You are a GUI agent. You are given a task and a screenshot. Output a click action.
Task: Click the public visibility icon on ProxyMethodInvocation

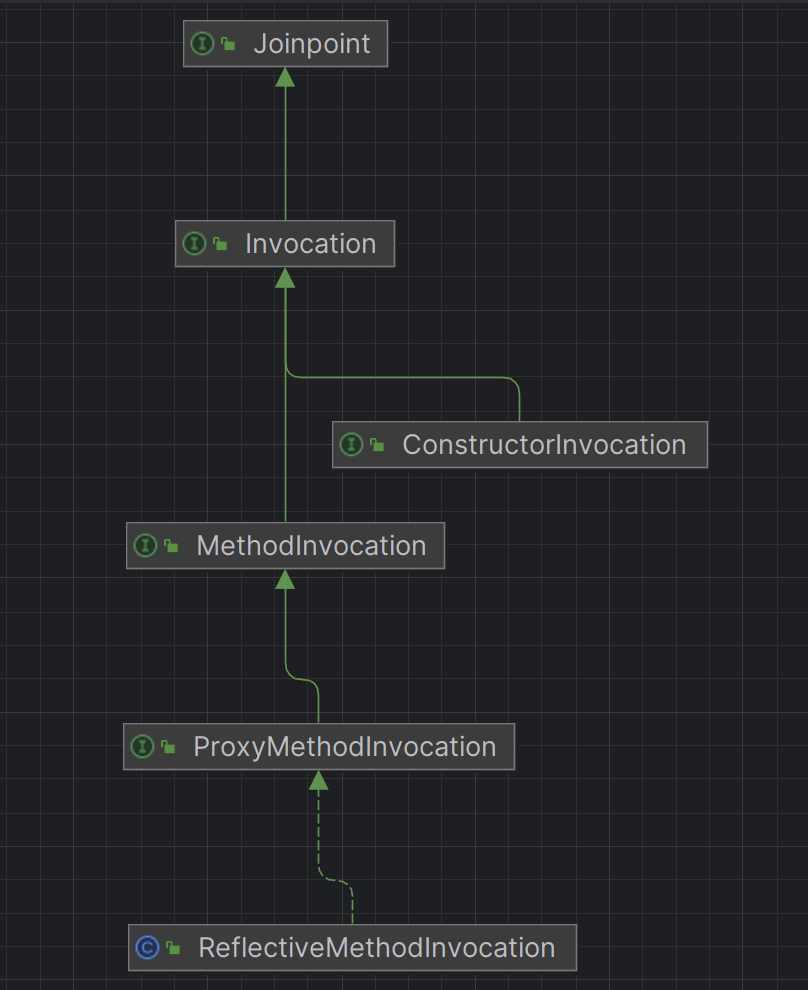(168, 746)
